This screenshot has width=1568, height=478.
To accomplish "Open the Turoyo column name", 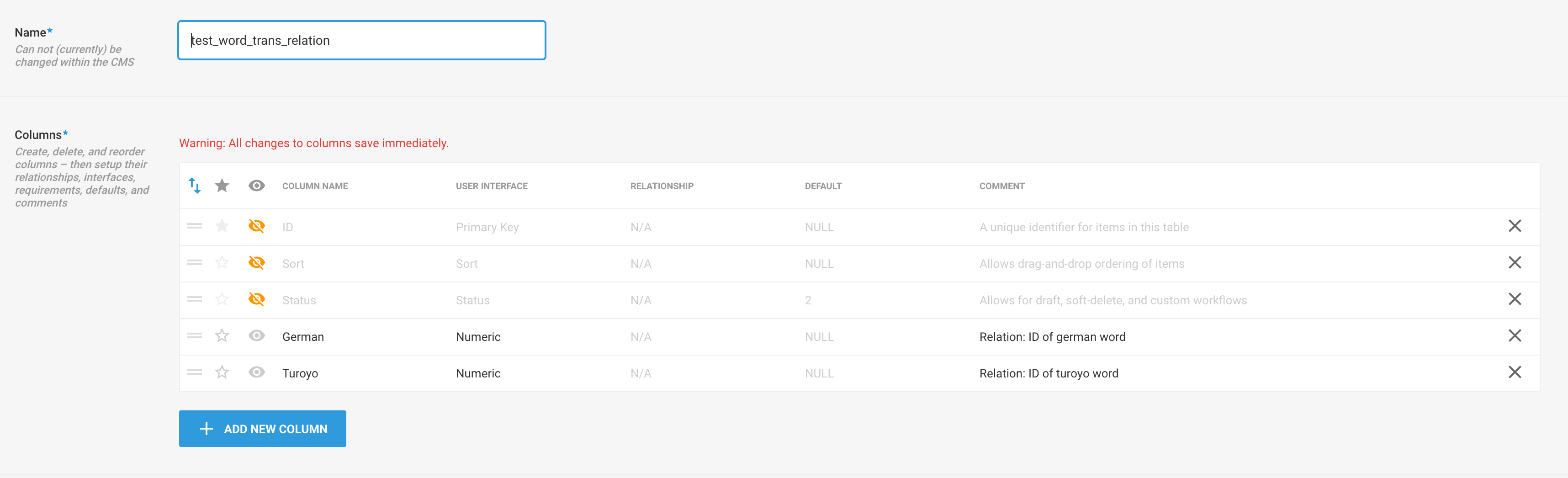I will tap(300, 373).
